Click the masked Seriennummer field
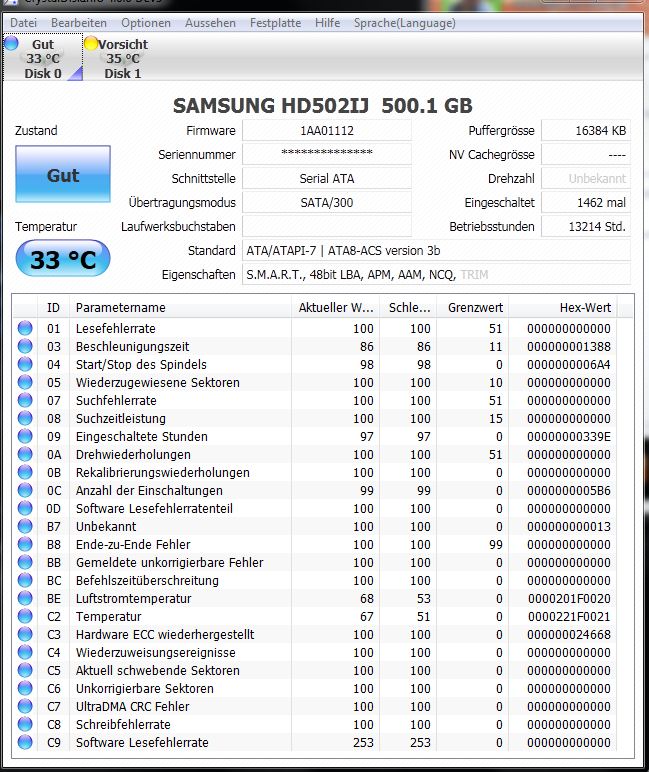This screenshot has width=649, height=772. point(326,154)
